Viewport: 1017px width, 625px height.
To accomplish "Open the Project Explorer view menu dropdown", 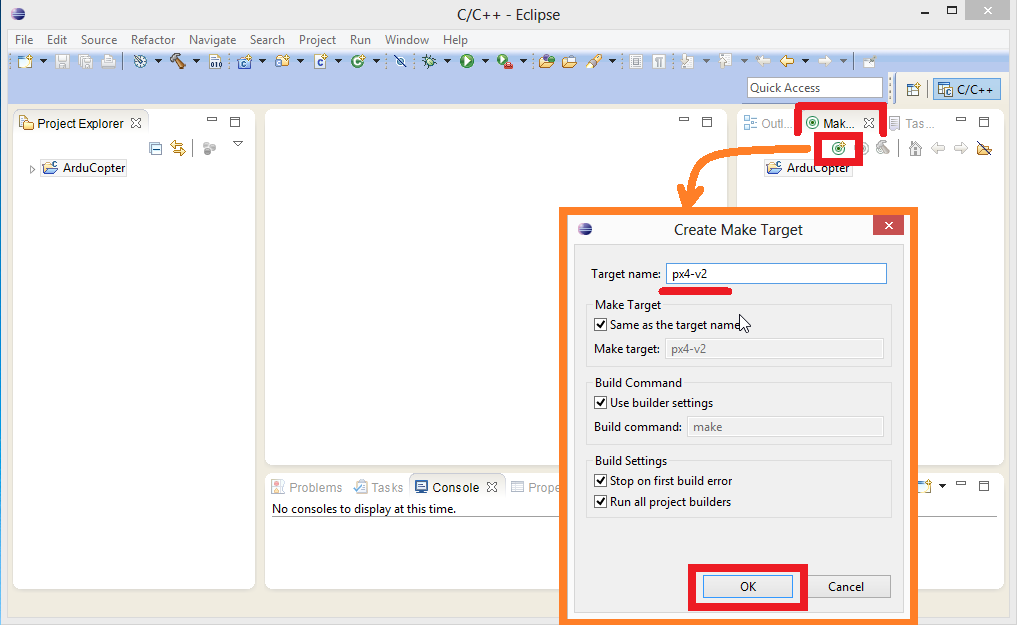I will pyautogui.click(x=238, y=145).
